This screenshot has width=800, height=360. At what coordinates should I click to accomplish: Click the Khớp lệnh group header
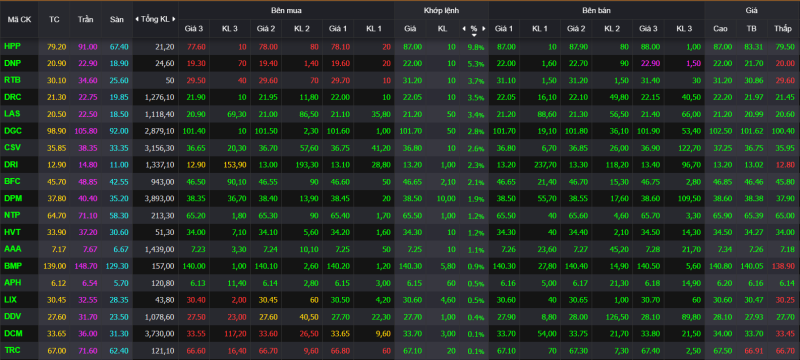click(x=441, y=10)
